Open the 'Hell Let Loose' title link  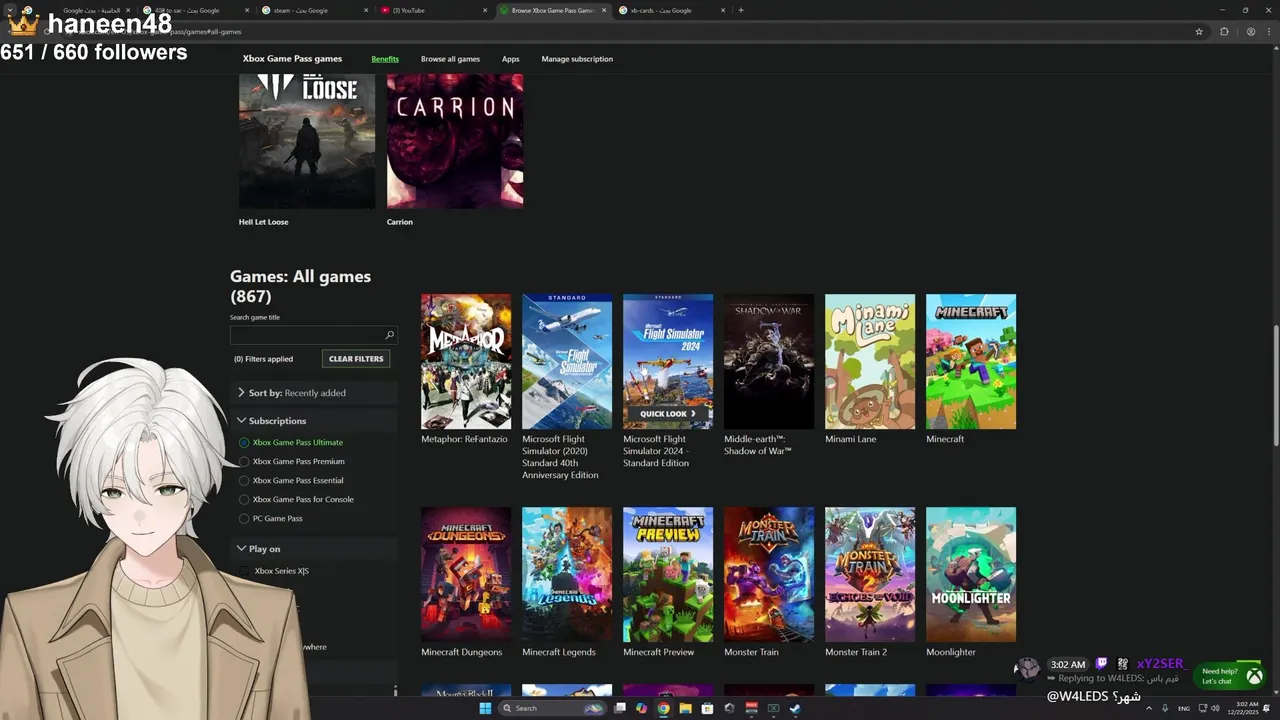click(263, 222)
